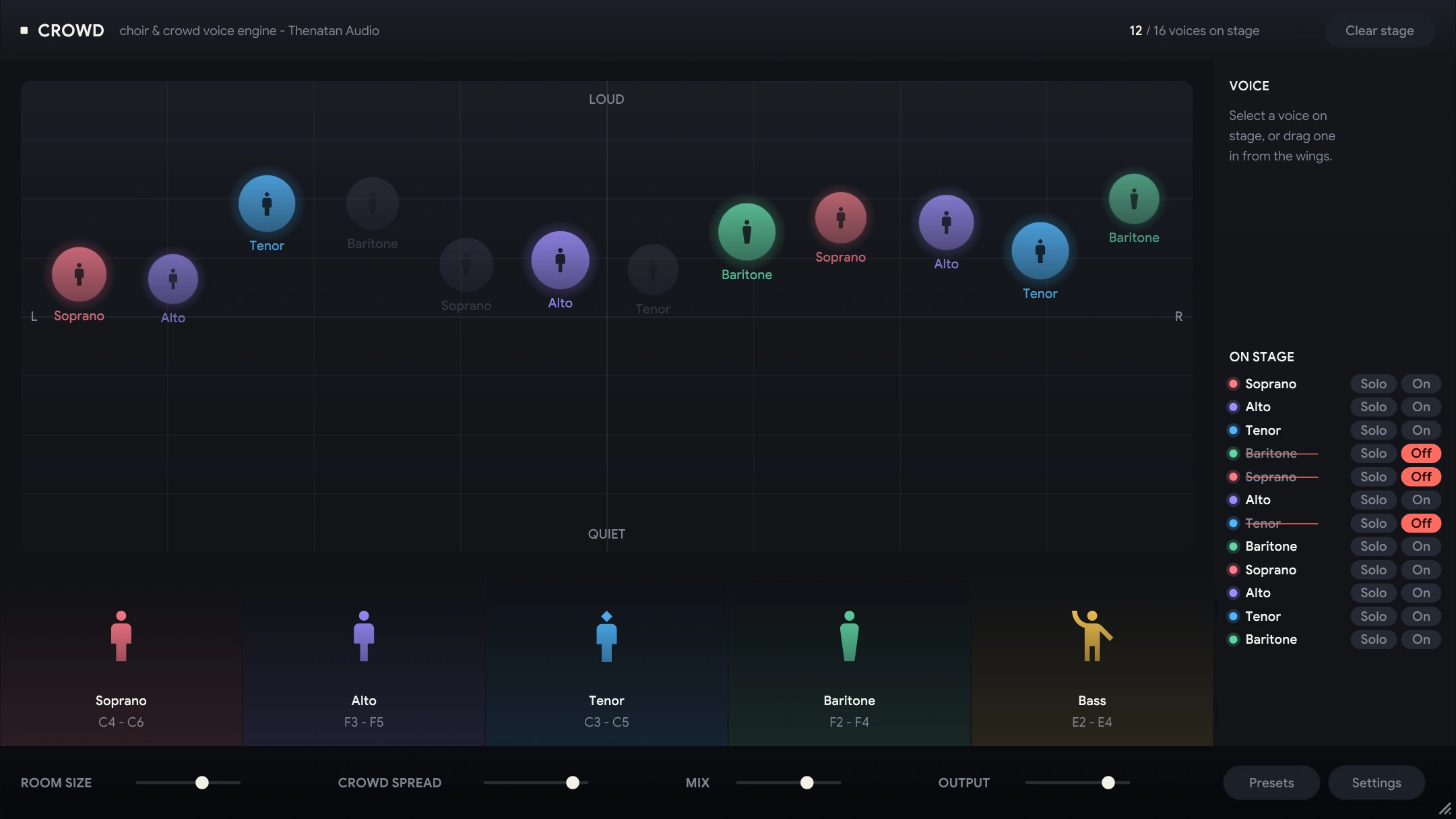The width and height of the screenshot is (1456, 819).
Task: Adjust the Crowd Spread slider
Action: (536, 783)
